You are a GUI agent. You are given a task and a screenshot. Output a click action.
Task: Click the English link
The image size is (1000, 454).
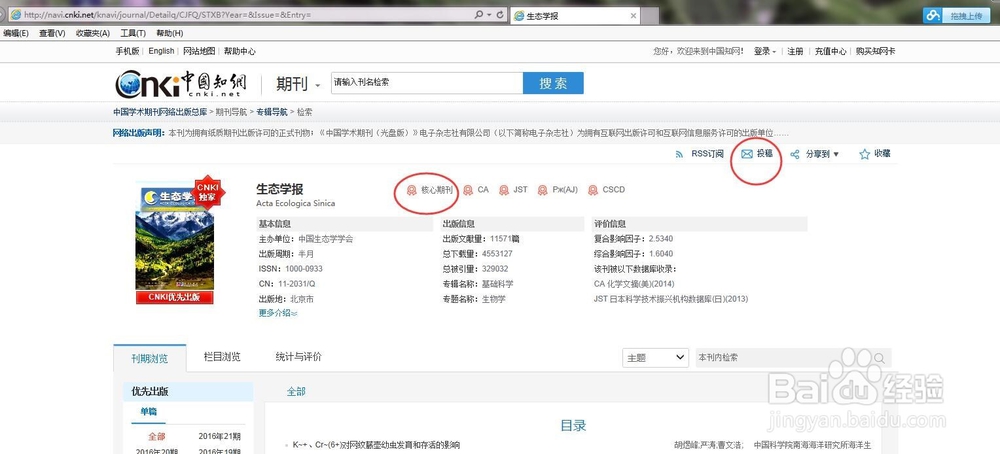pos(161,51)
